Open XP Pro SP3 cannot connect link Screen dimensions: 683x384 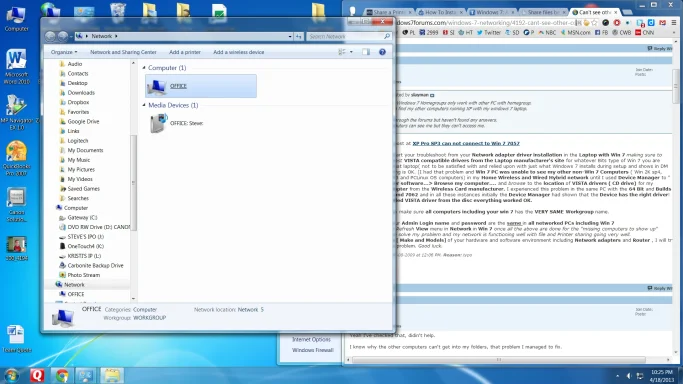[466, 143]
